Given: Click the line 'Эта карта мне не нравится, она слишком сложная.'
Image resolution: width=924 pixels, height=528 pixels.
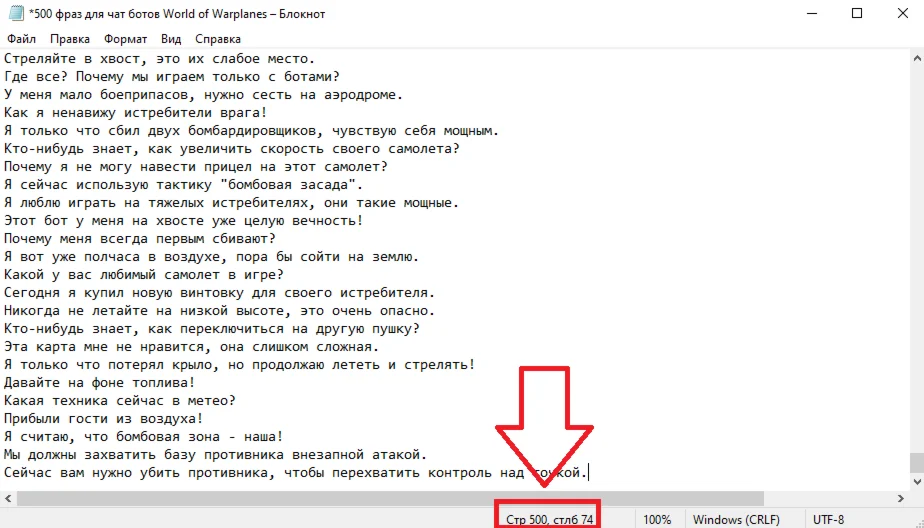Looking at the screenshot, I should point(192,346).
